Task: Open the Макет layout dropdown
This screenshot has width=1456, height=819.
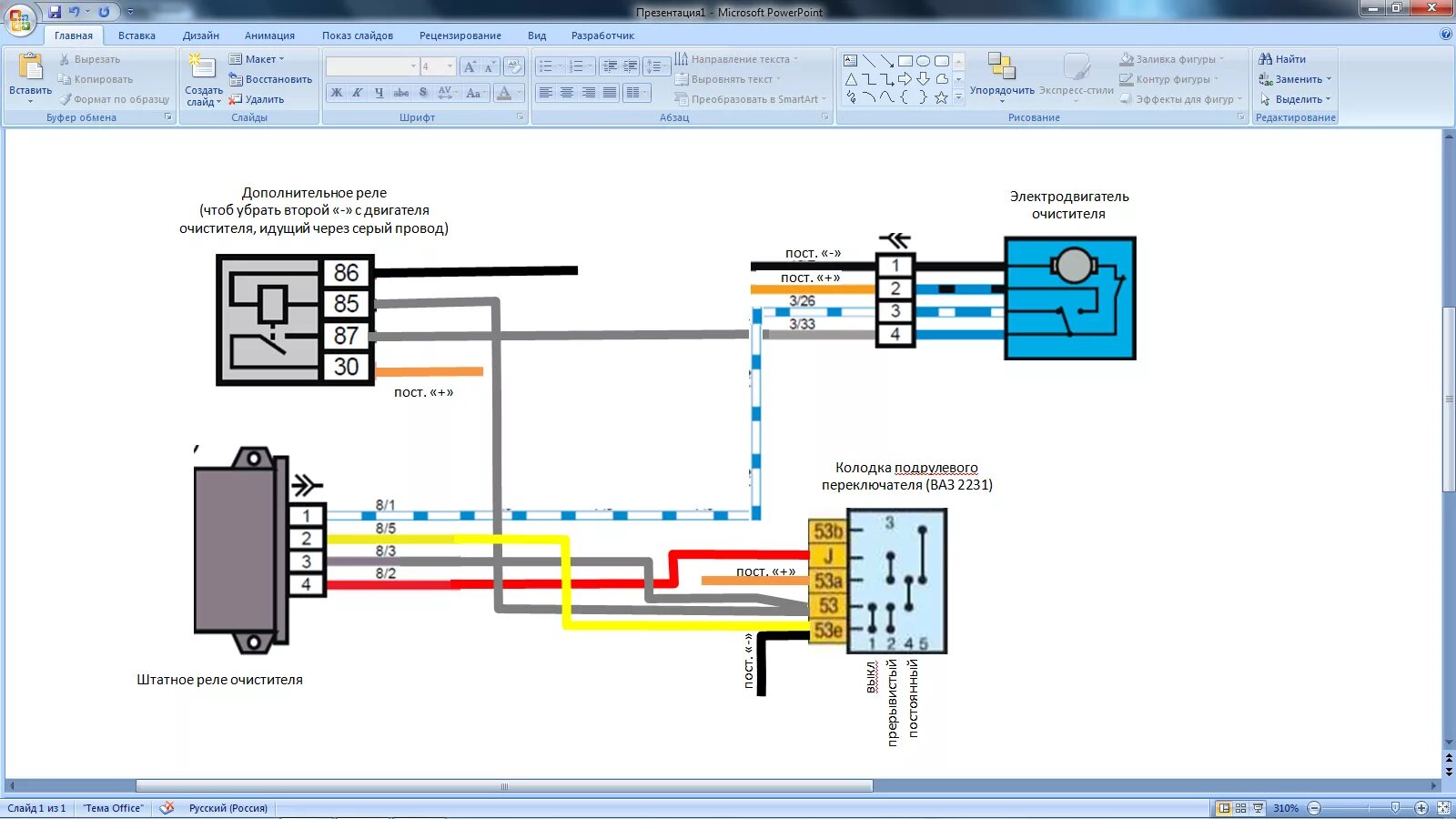Action: (258, 59)
